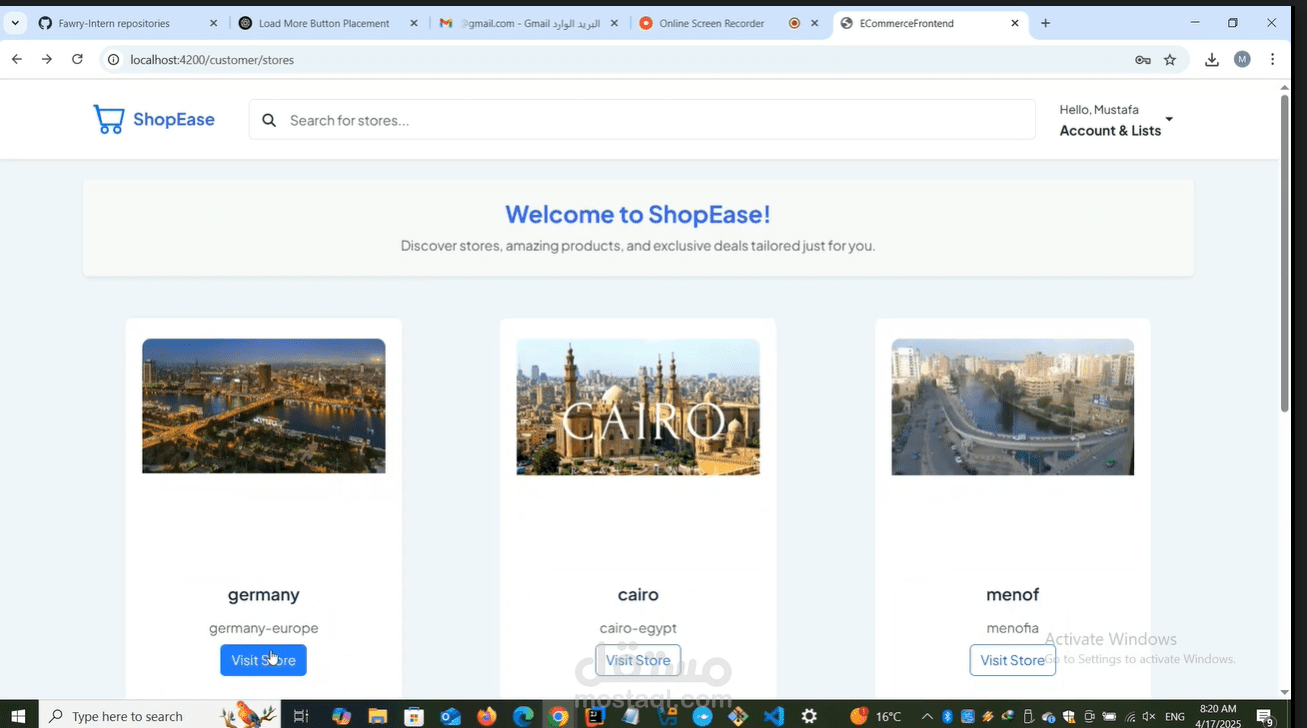Expand the Account & Lists dropdown arrow
Screen dimensions: 1307x728
tap(1169, 120)
